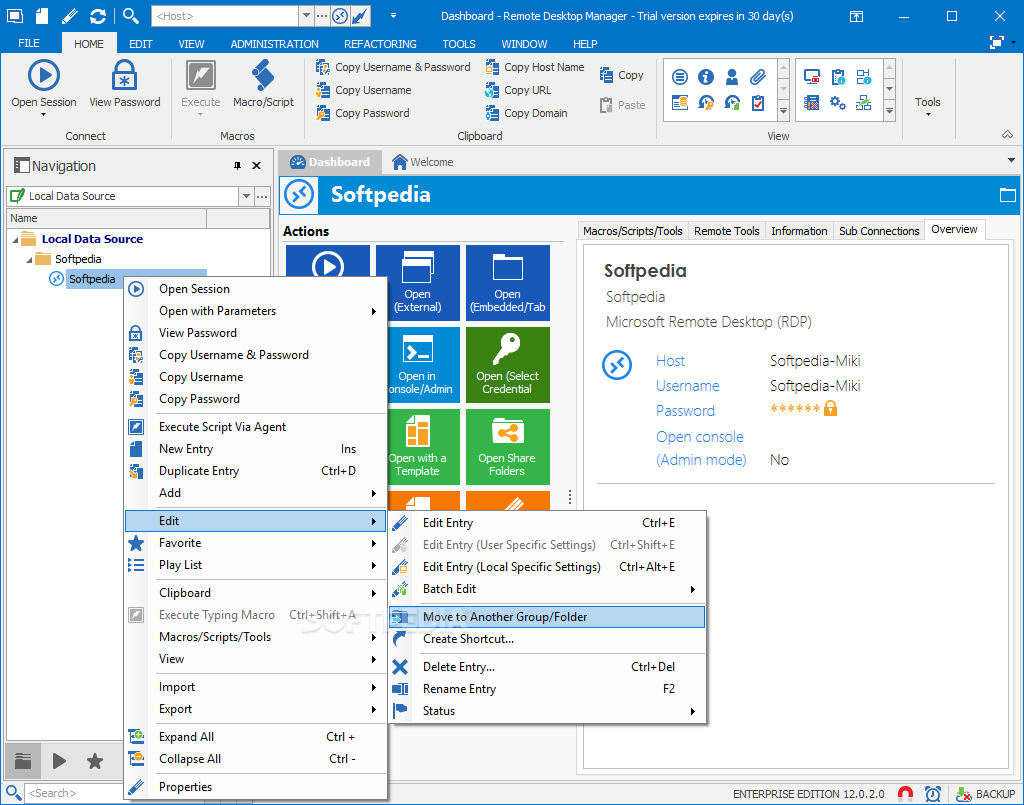1024x805 pixels.
Task: Click the Copy button in the ribbon
Action: [x=622, y=75]
